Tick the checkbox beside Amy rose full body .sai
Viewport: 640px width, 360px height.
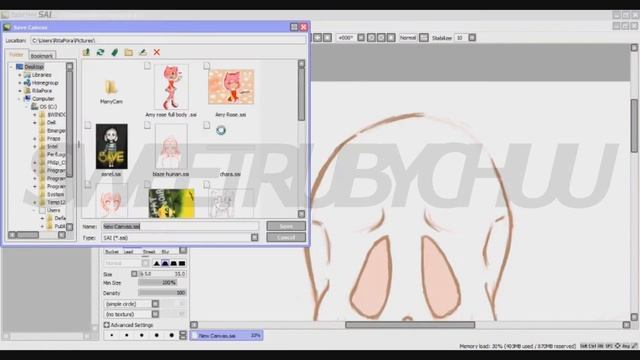147,66
